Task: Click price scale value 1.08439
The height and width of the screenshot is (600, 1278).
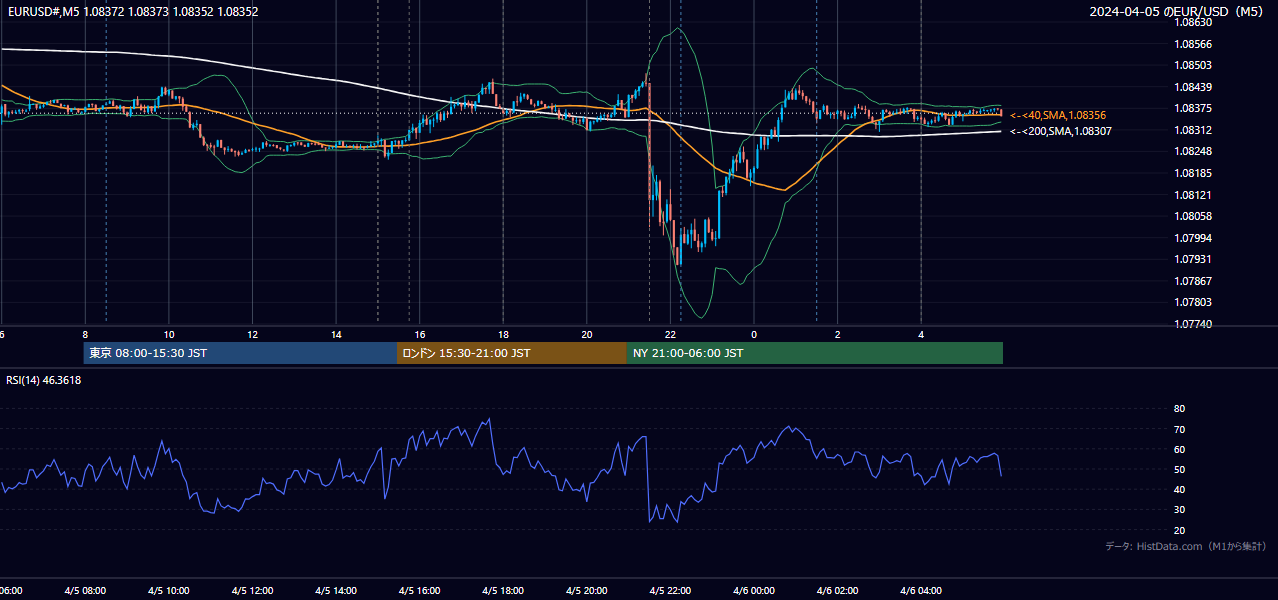Action: coord(1191,87)
